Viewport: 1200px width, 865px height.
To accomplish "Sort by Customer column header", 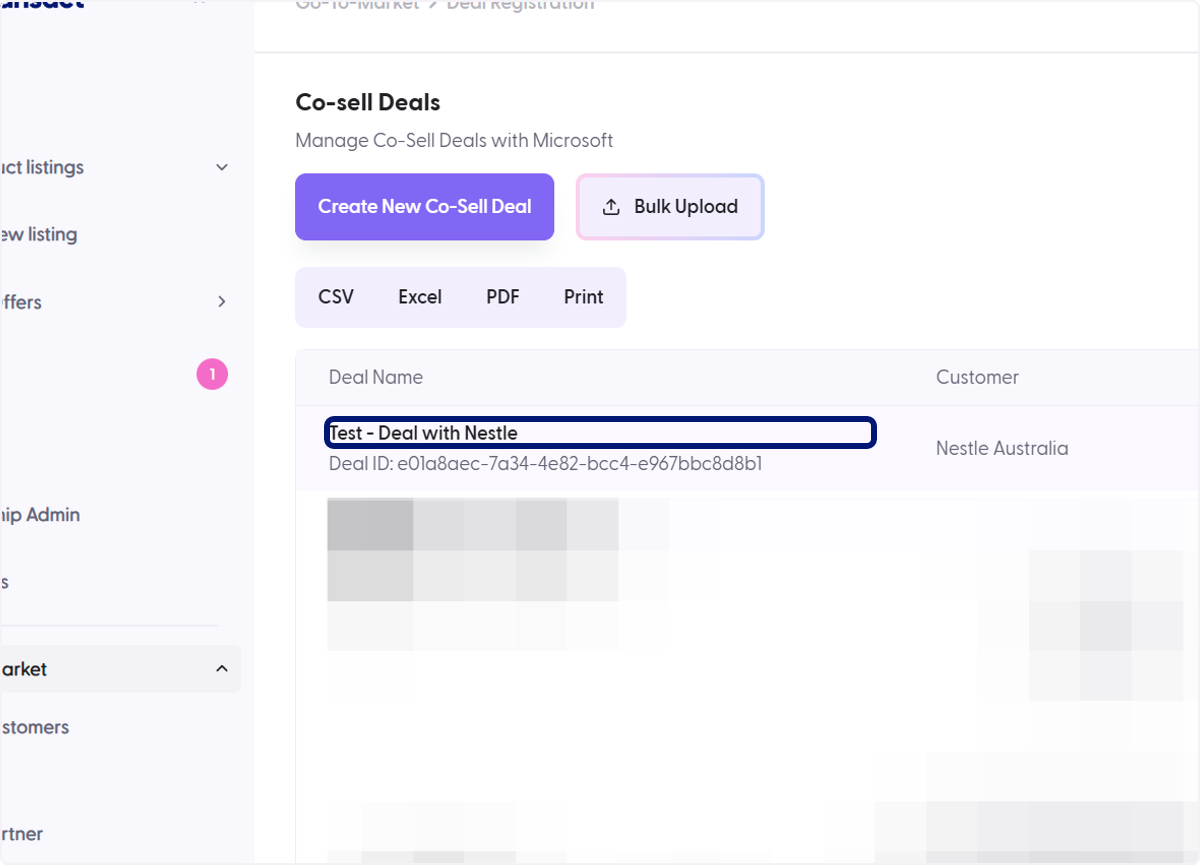I will tap(977, 377).
